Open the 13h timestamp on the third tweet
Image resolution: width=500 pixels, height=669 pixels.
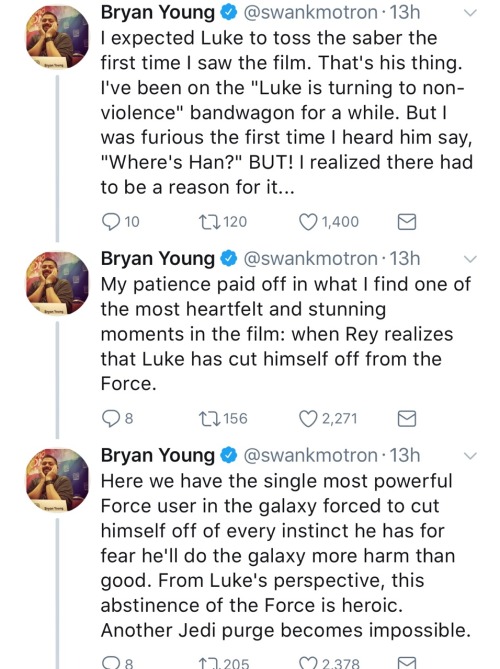[405, 456]
